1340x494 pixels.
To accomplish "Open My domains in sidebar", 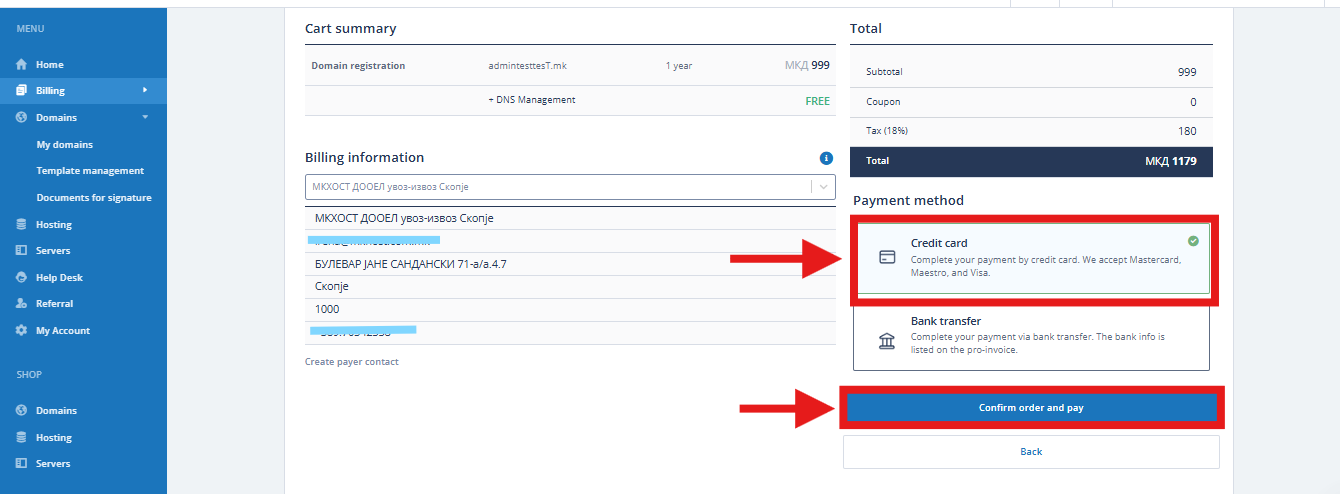I will tap(65, 144).
